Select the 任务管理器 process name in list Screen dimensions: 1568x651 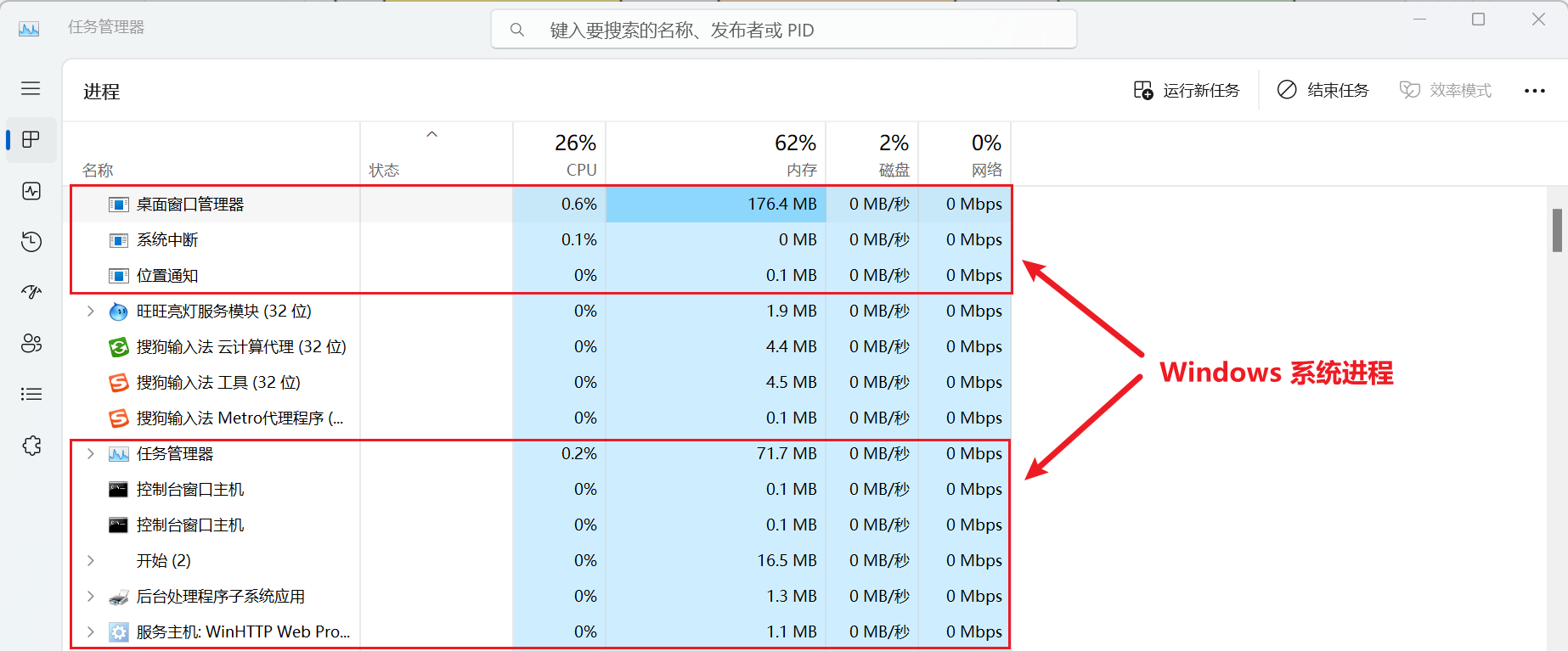pos(175,454)
